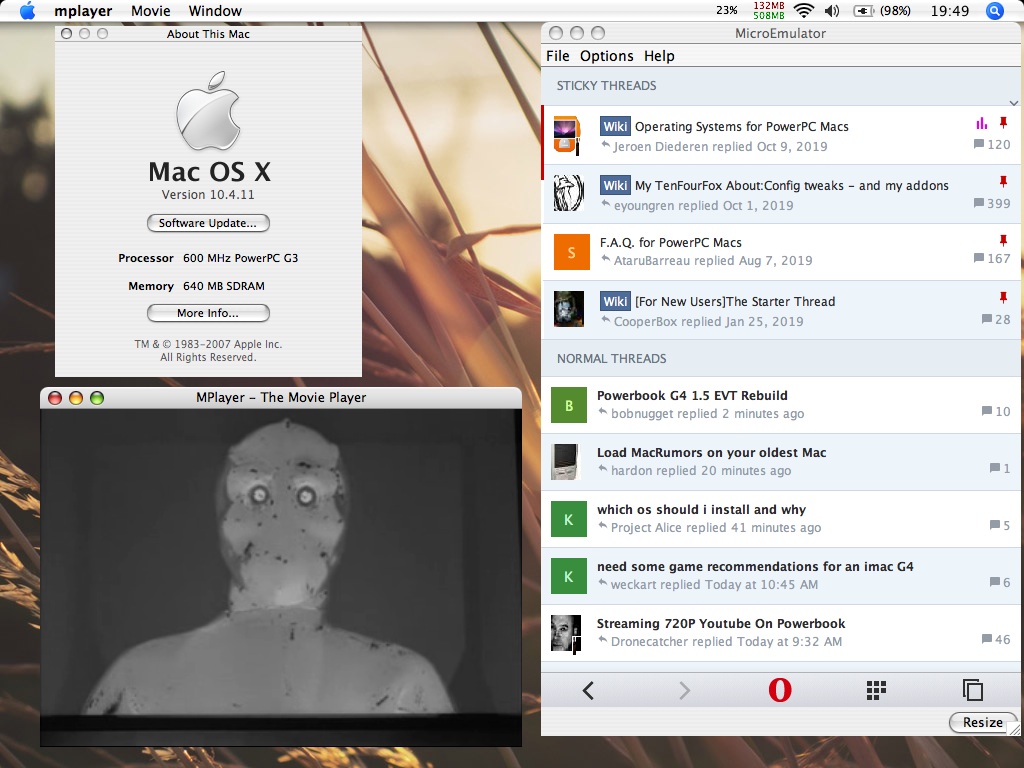Image resolution: width=1024 pixels, height=768 pixels.
Task: Open Load MacRumors on your oldest Mac
Action: coord(711,453)
